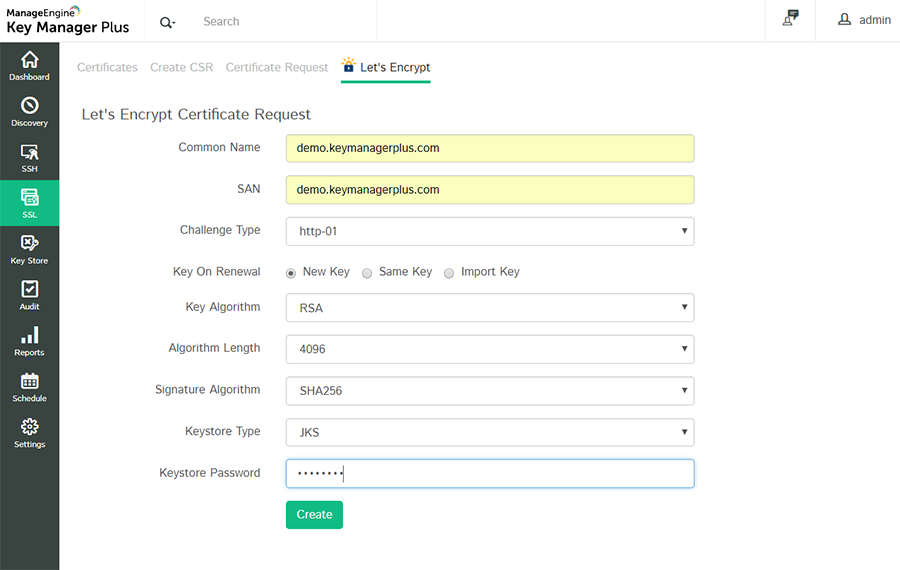Open the Certificate Request tab
The width and height of the screenshot is (900, 570).
click(x=277, y=67)
